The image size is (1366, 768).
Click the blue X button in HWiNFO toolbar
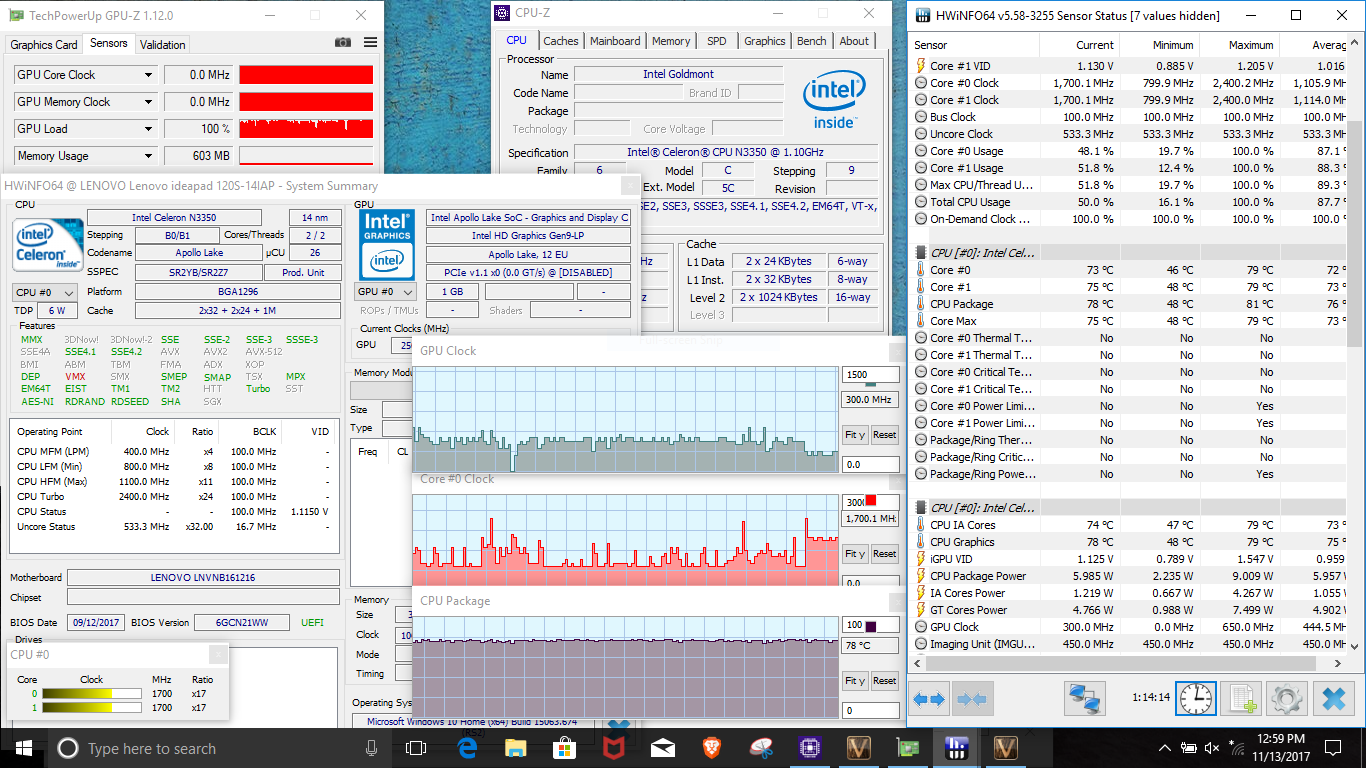click(1332, 697)
